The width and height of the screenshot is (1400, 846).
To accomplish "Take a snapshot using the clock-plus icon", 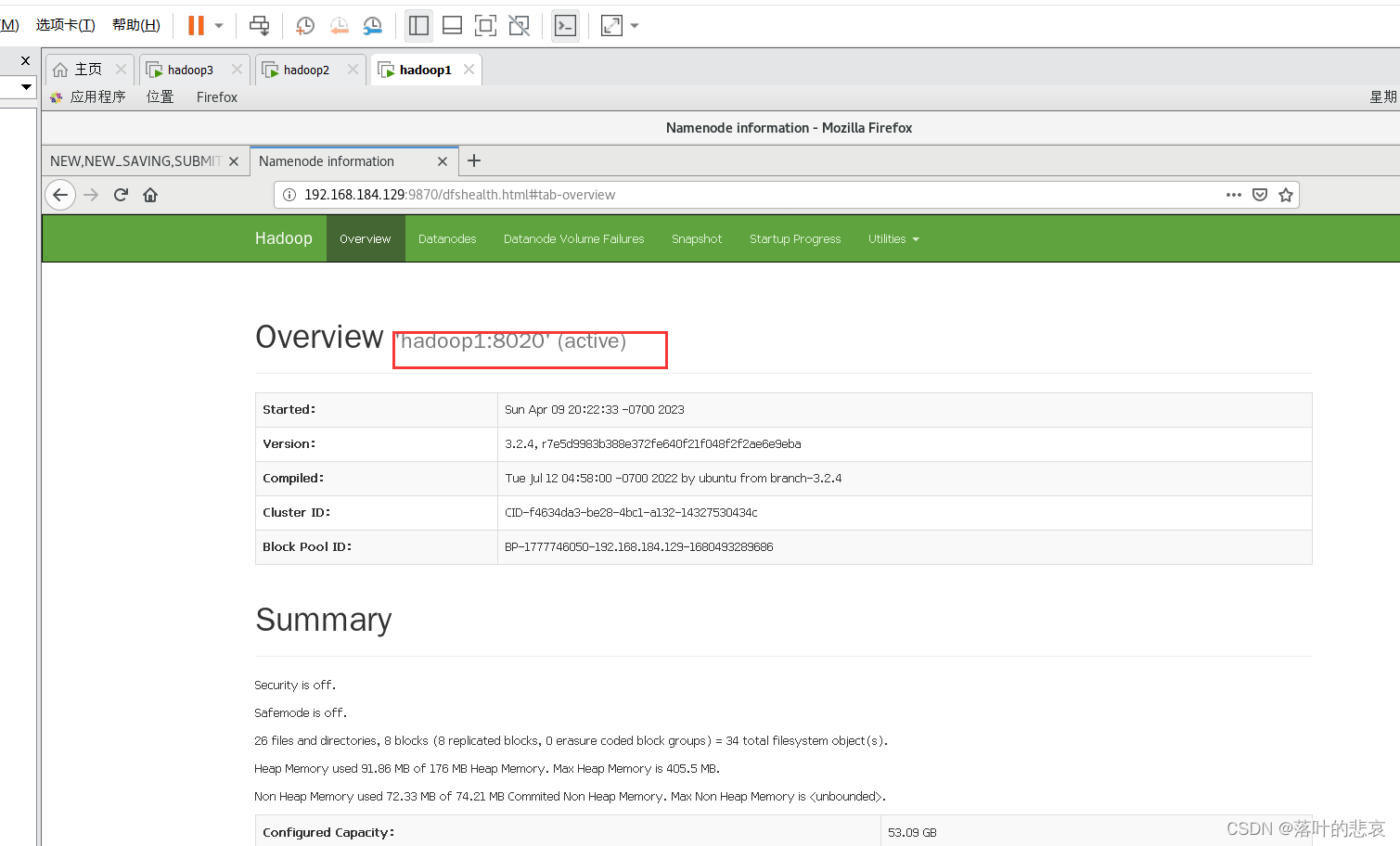I will [x=305, y=26].
